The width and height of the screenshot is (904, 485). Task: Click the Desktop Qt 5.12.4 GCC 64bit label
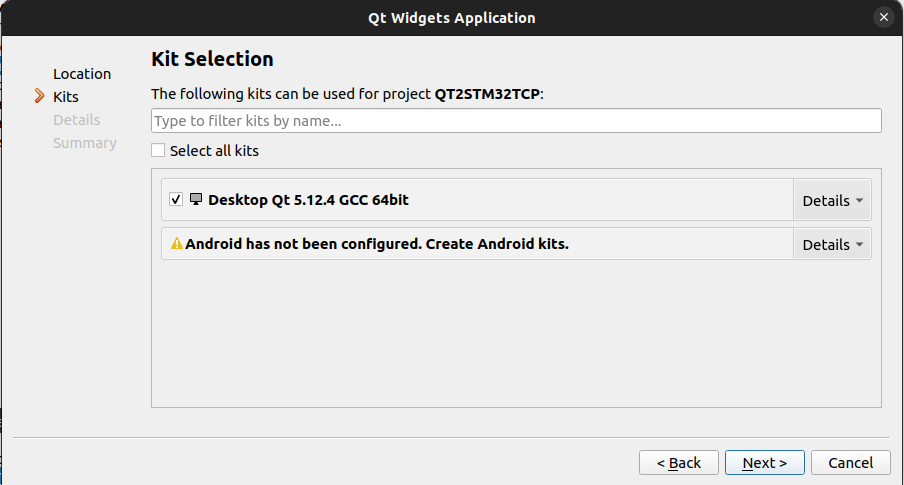[x=308, y=200]
